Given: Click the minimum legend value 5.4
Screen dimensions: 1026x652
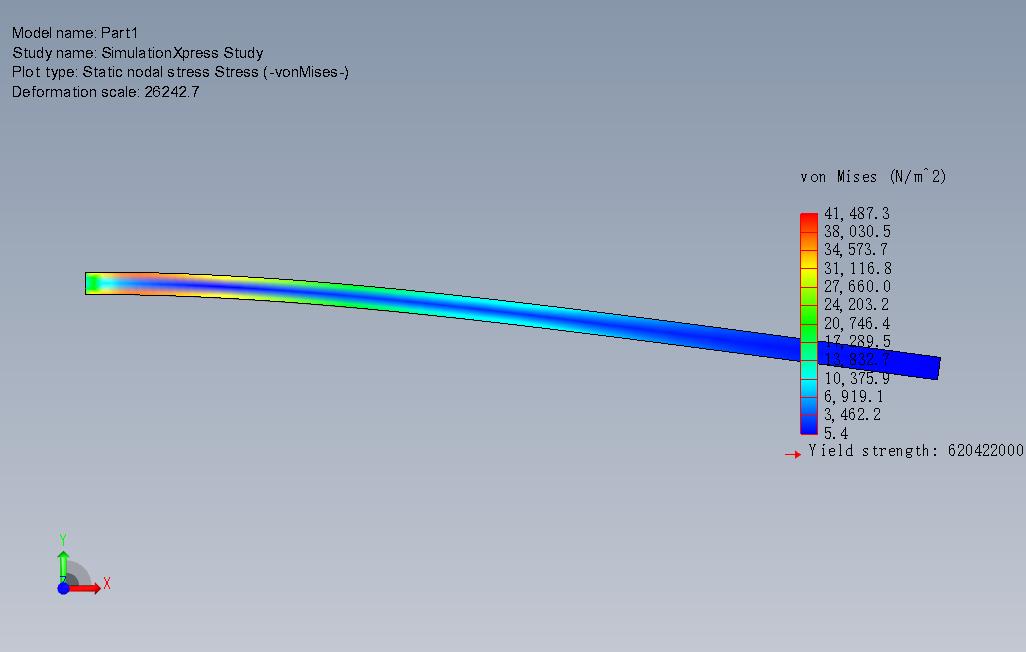Looking at the screenshot, I should (x=836, y=433).
